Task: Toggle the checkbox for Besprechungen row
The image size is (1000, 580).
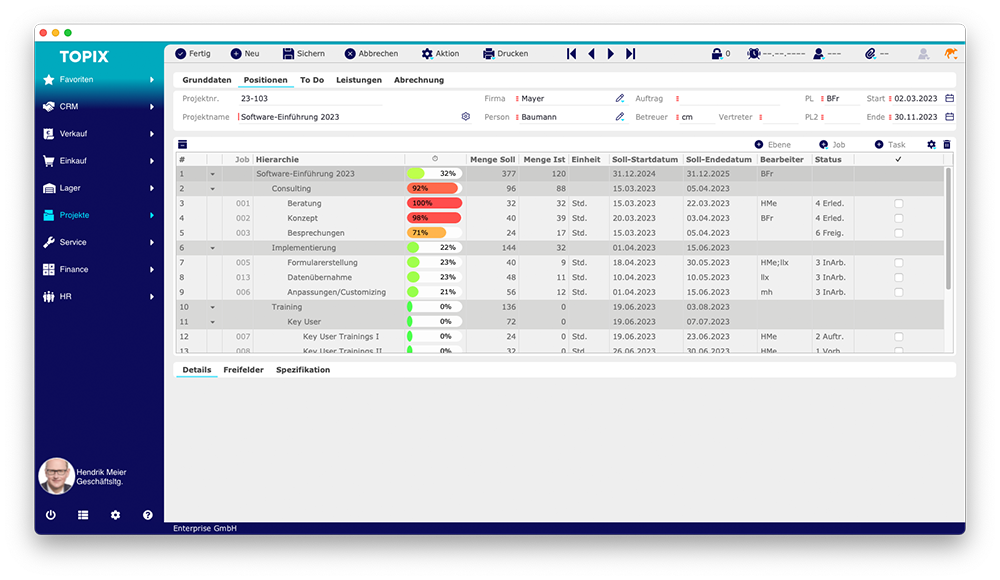Action: [898, 233]
